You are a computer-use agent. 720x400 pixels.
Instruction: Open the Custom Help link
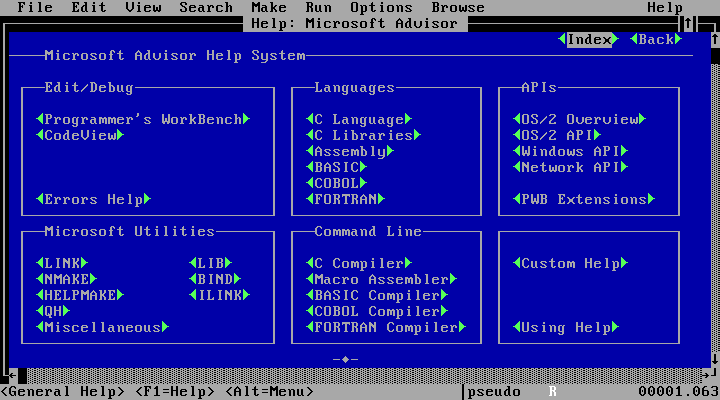(570, 263)
